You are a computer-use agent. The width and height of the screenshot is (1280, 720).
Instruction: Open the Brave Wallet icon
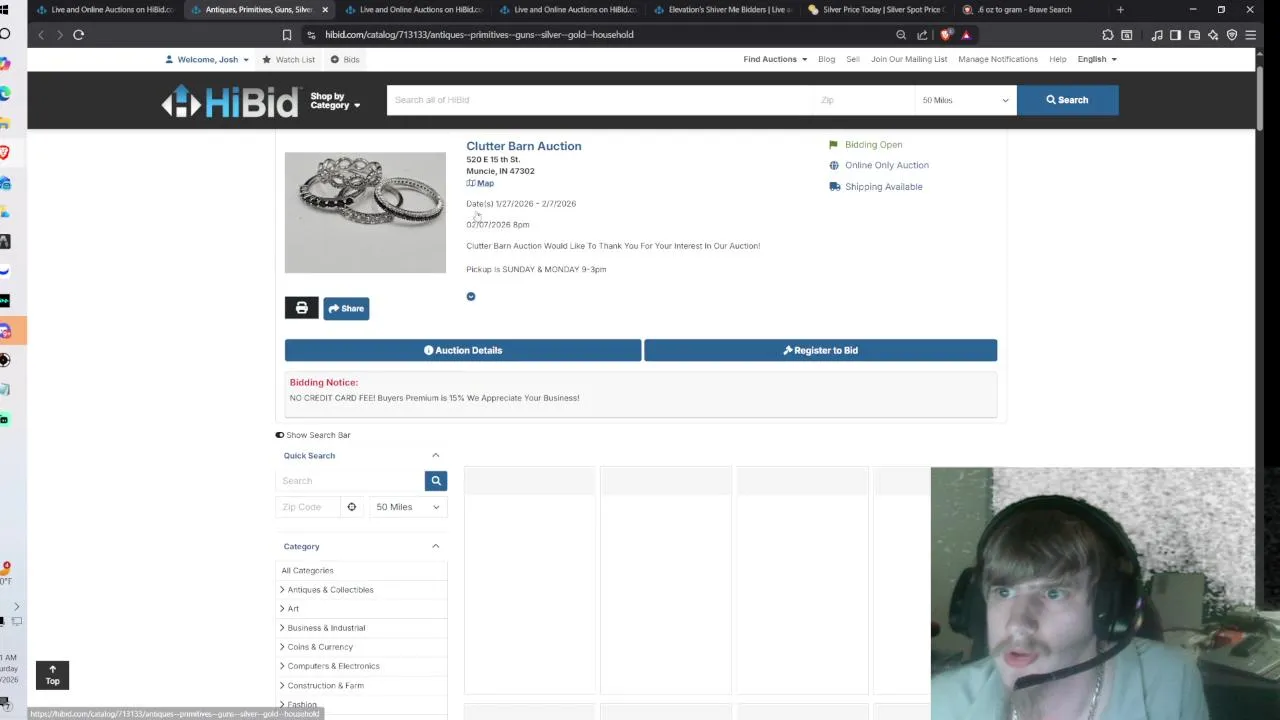pos(1194,35)
